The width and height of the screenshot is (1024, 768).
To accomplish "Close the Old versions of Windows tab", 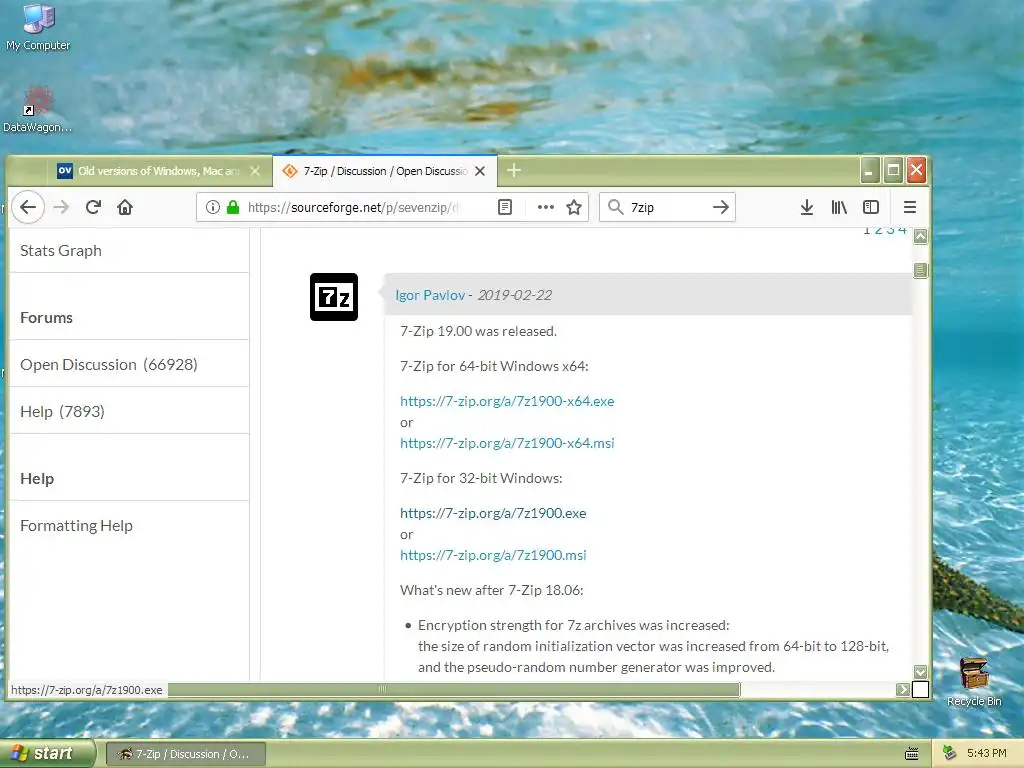I will (255, 171).
